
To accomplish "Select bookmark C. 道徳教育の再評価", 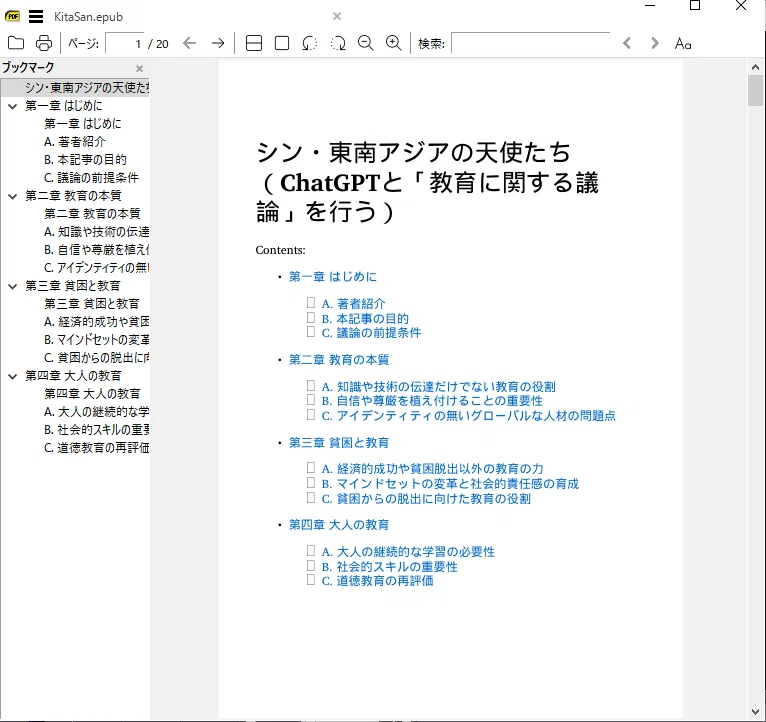I will (x=96, y=448).
